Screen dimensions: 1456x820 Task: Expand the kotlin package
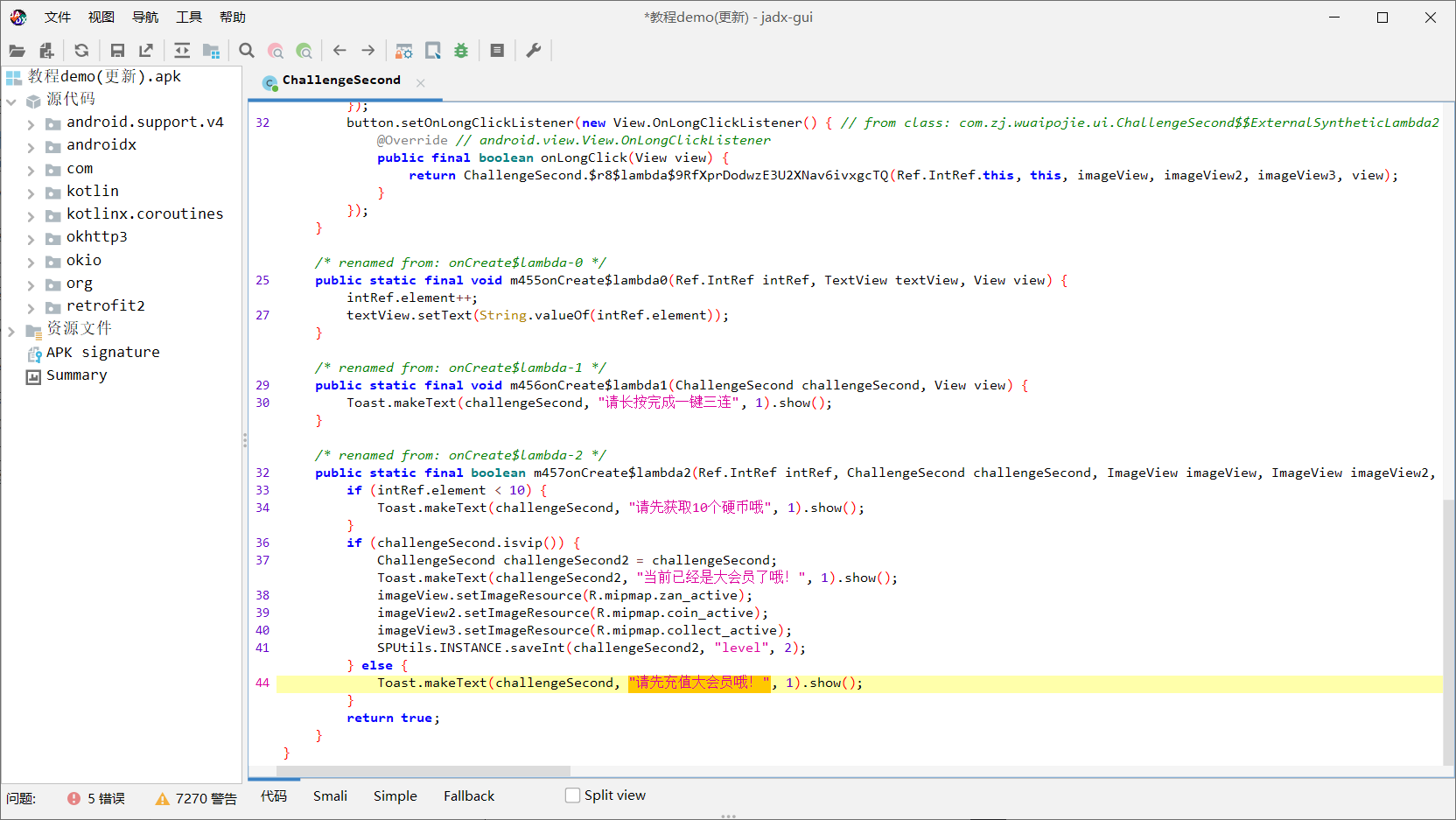point(31,193)
